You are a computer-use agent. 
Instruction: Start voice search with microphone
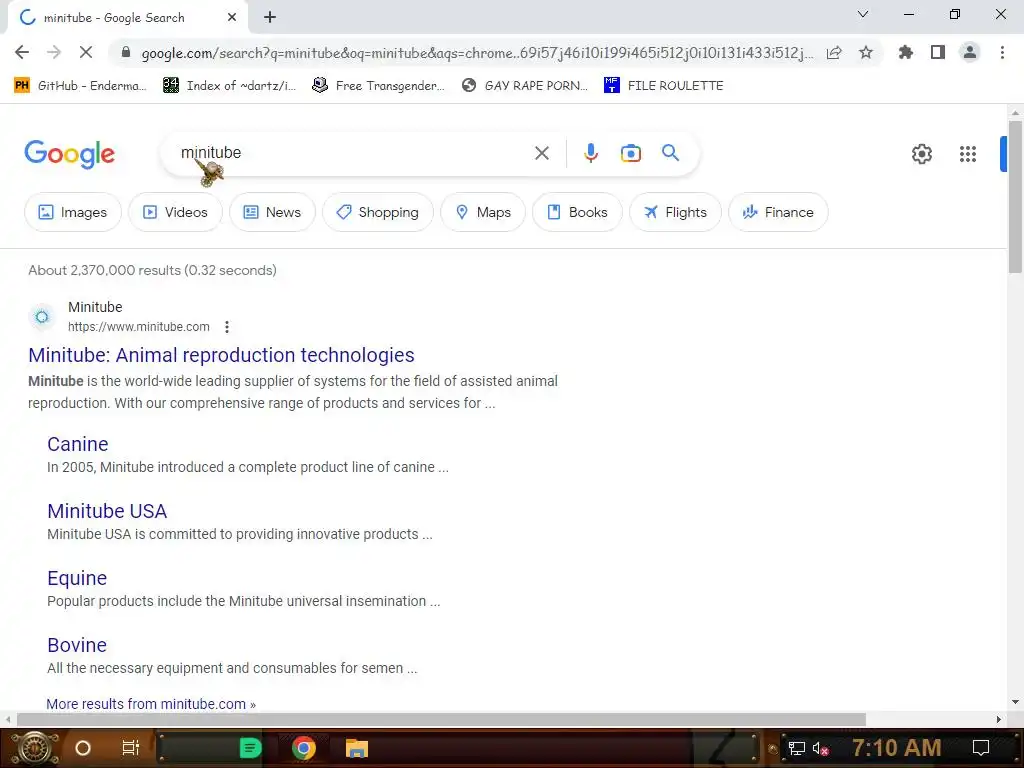pyautogui.click(x=590, y=153)
